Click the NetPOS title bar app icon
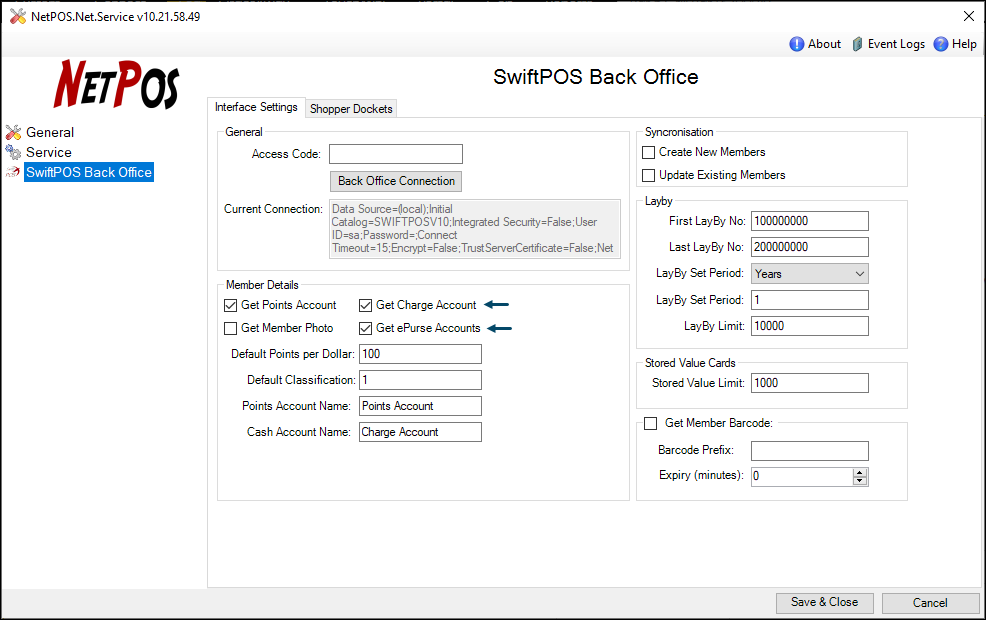Image resolution: width=986 pixels, height=620 pixels. (17, 17)
